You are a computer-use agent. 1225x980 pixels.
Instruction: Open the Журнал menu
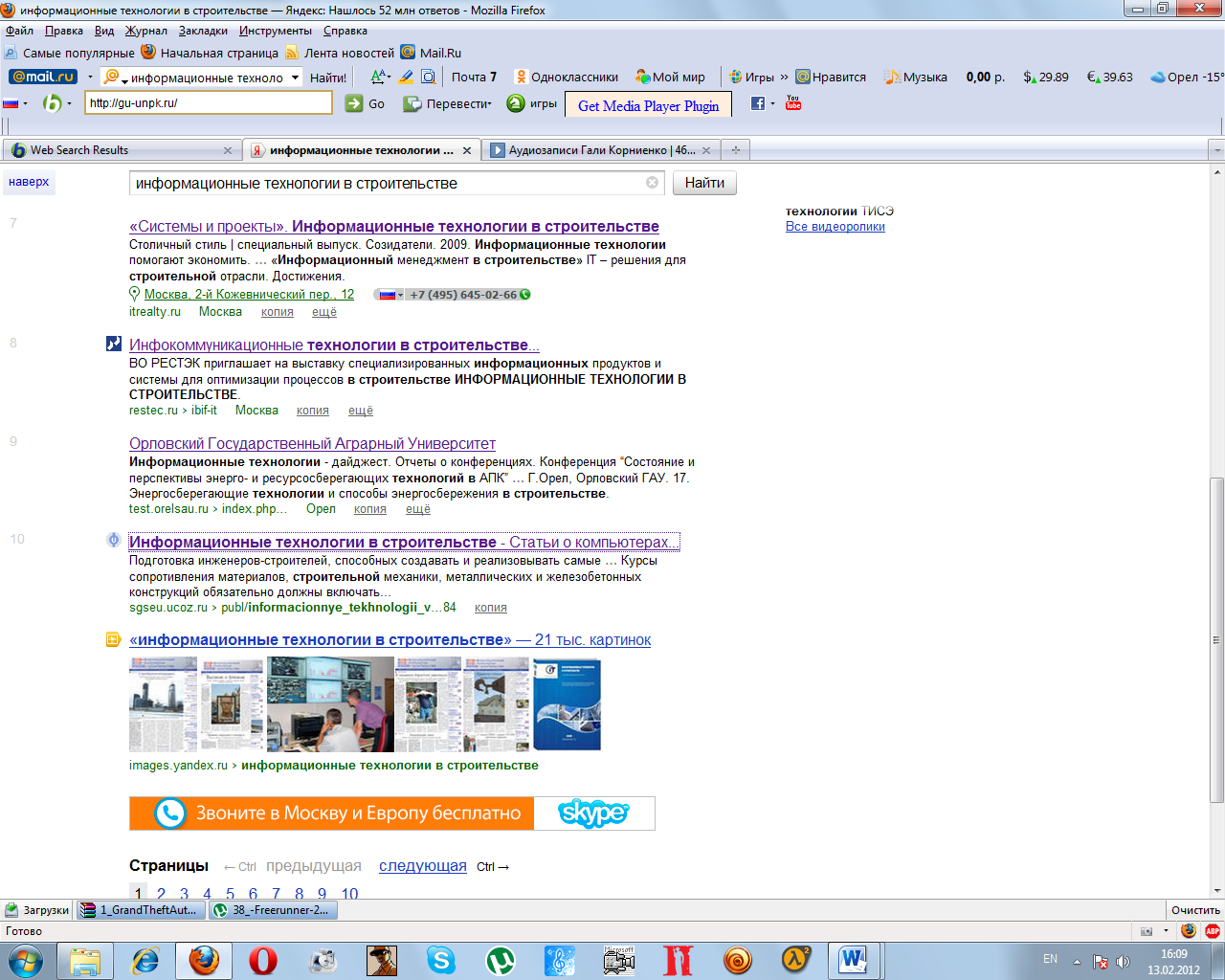pos(146,31)
